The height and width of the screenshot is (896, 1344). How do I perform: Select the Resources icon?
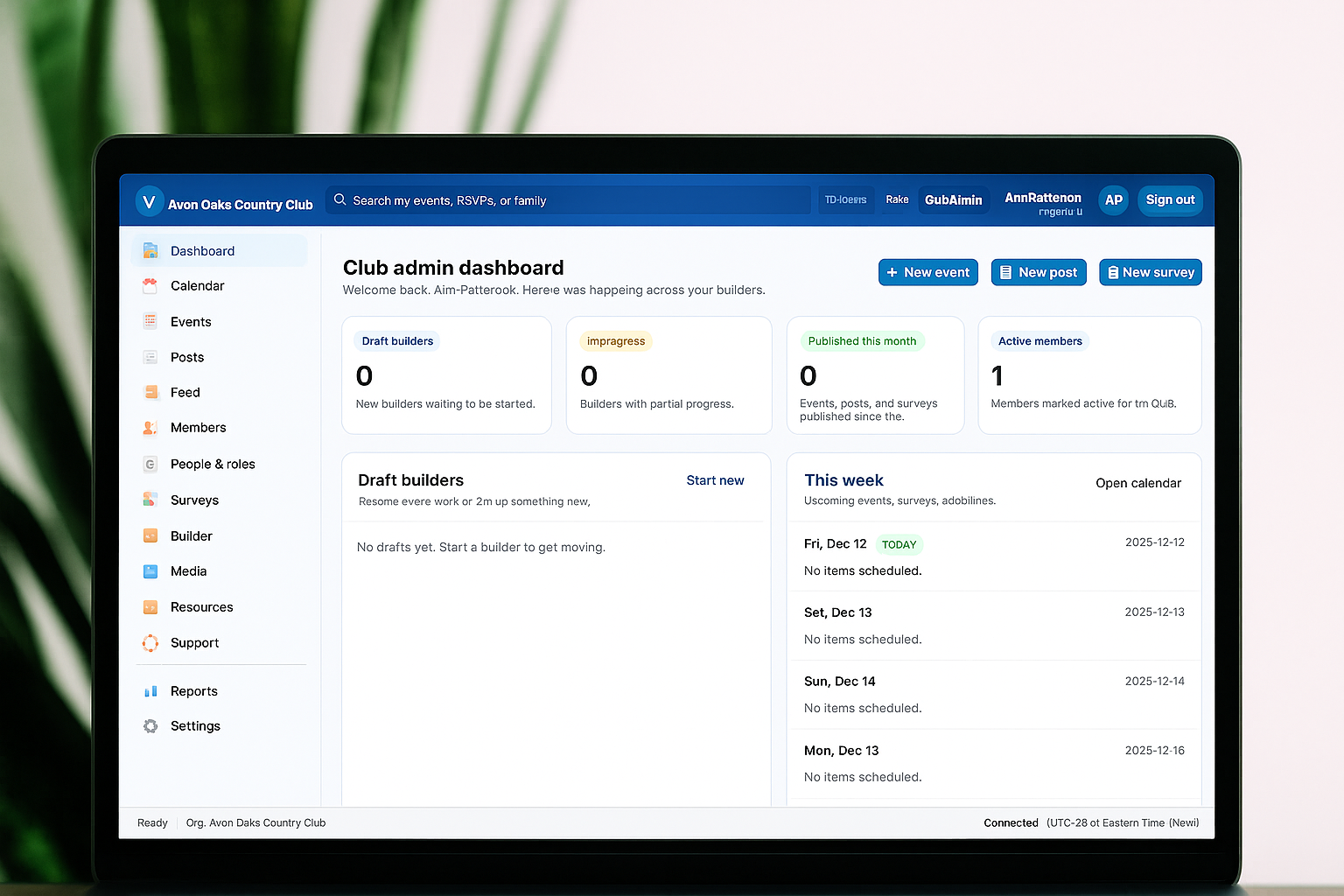150,606
